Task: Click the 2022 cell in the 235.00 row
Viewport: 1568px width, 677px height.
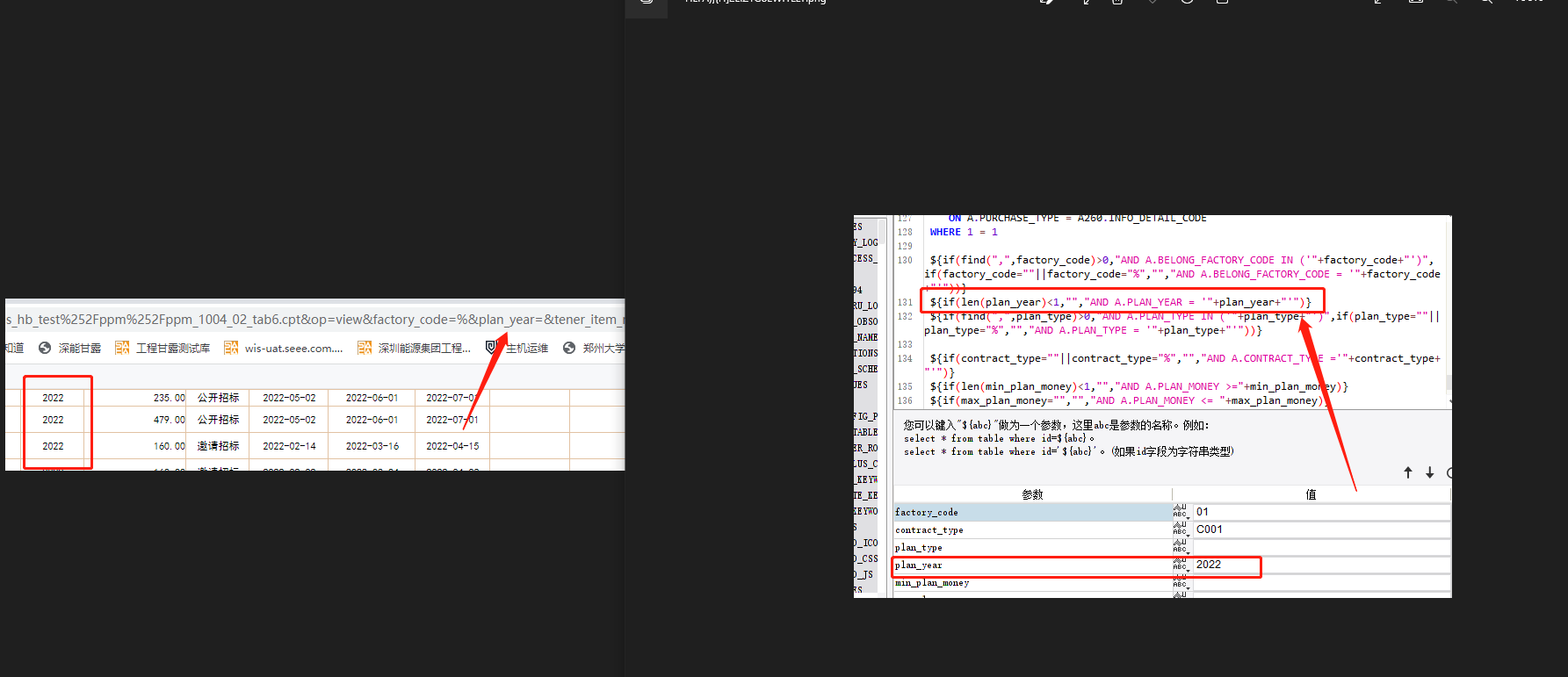Action: pyautogui.click(x=53, y=398)
